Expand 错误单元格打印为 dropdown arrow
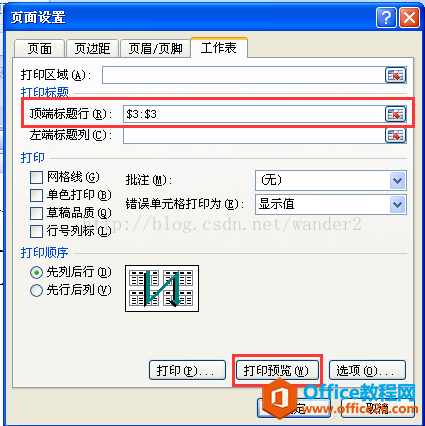Image resolution: width=425 pixels, height=426 pixels. tap(397, 204)
